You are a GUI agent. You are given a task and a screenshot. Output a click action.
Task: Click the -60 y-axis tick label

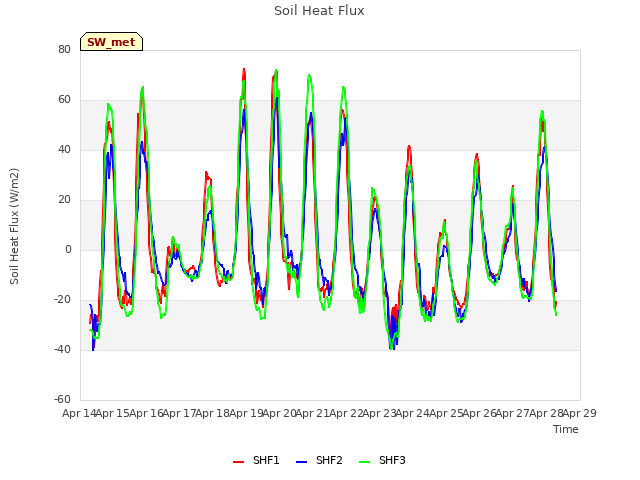tap(62, 400)
